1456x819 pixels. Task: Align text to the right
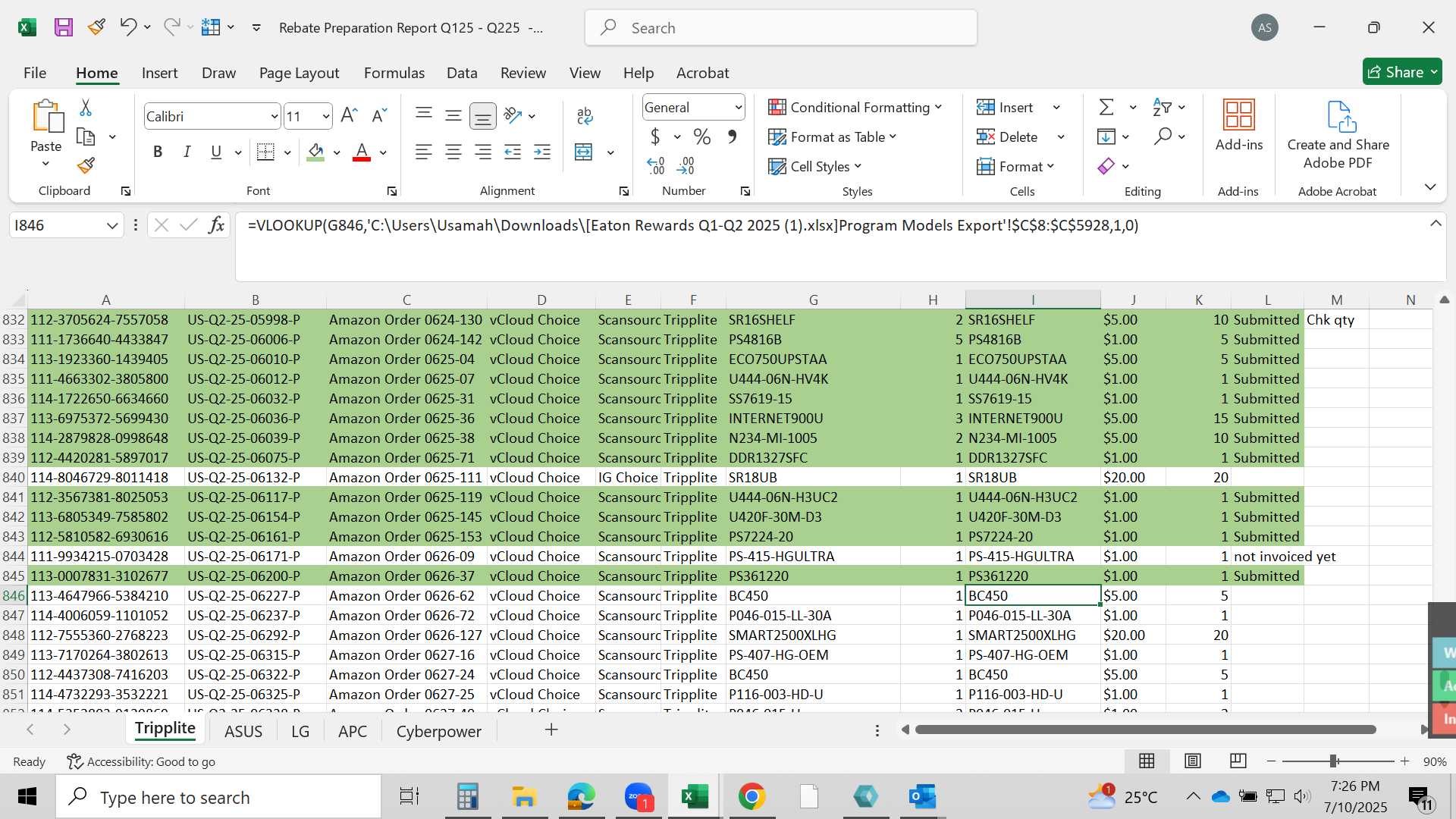point(483,152)
